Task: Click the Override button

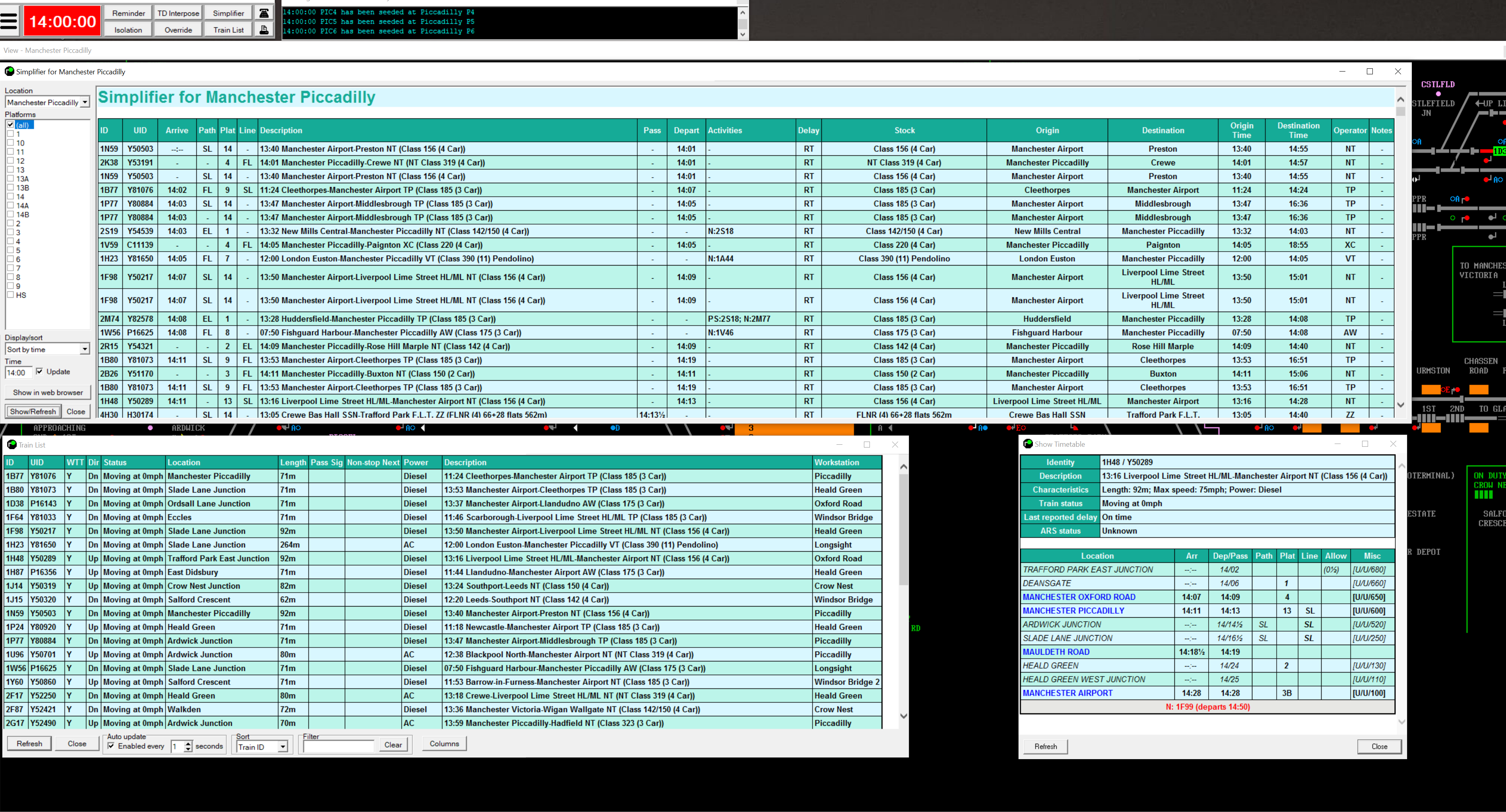Action: (179, 30)
